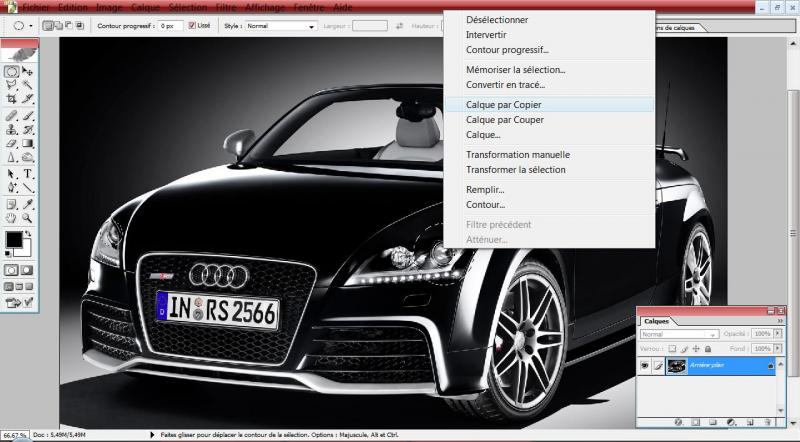Select the Zoom magnifier tool

pos(28,218)
